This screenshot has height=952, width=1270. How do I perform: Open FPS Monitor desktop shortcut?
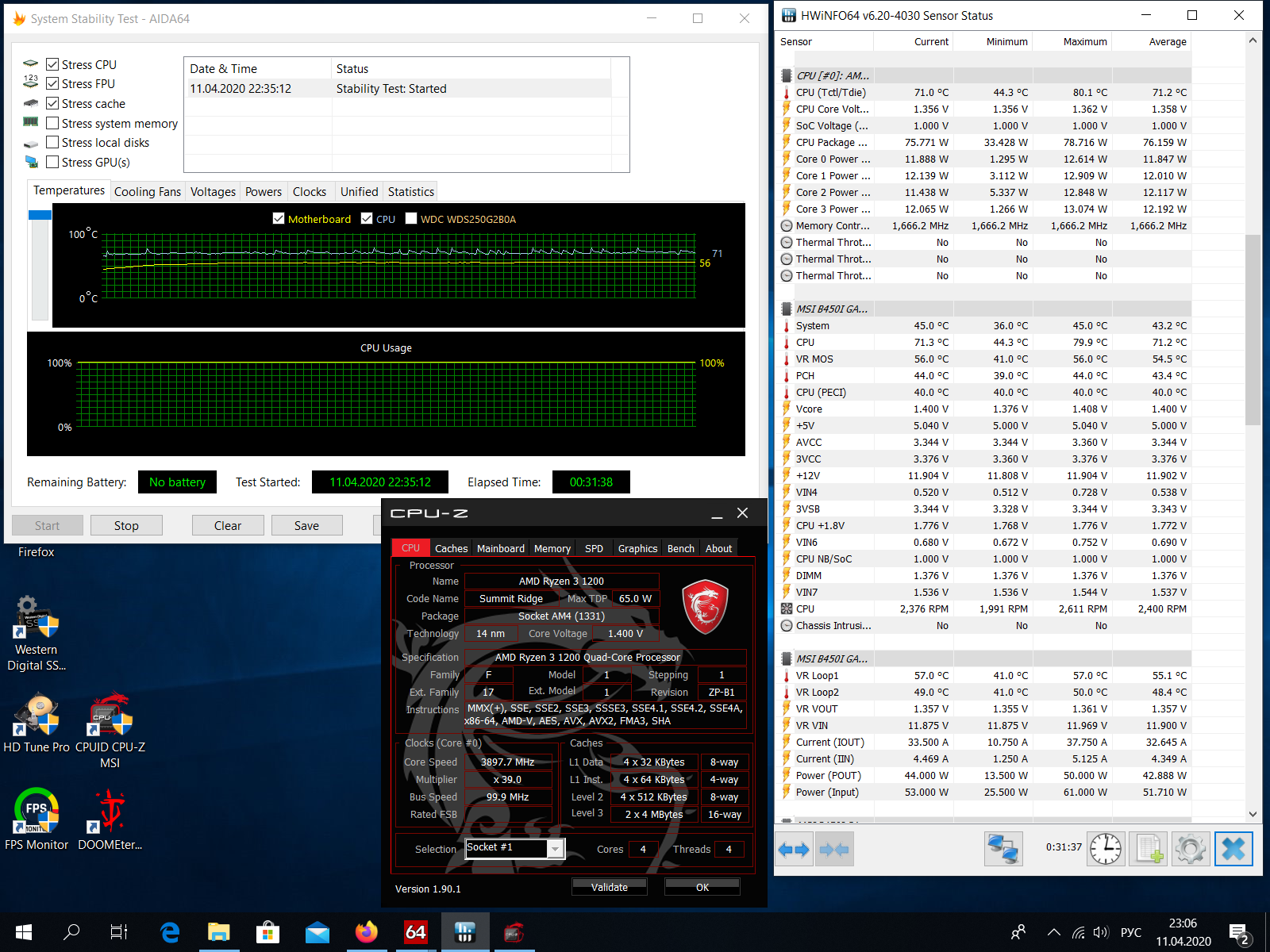pyautogui.click(x=37, y=819)
